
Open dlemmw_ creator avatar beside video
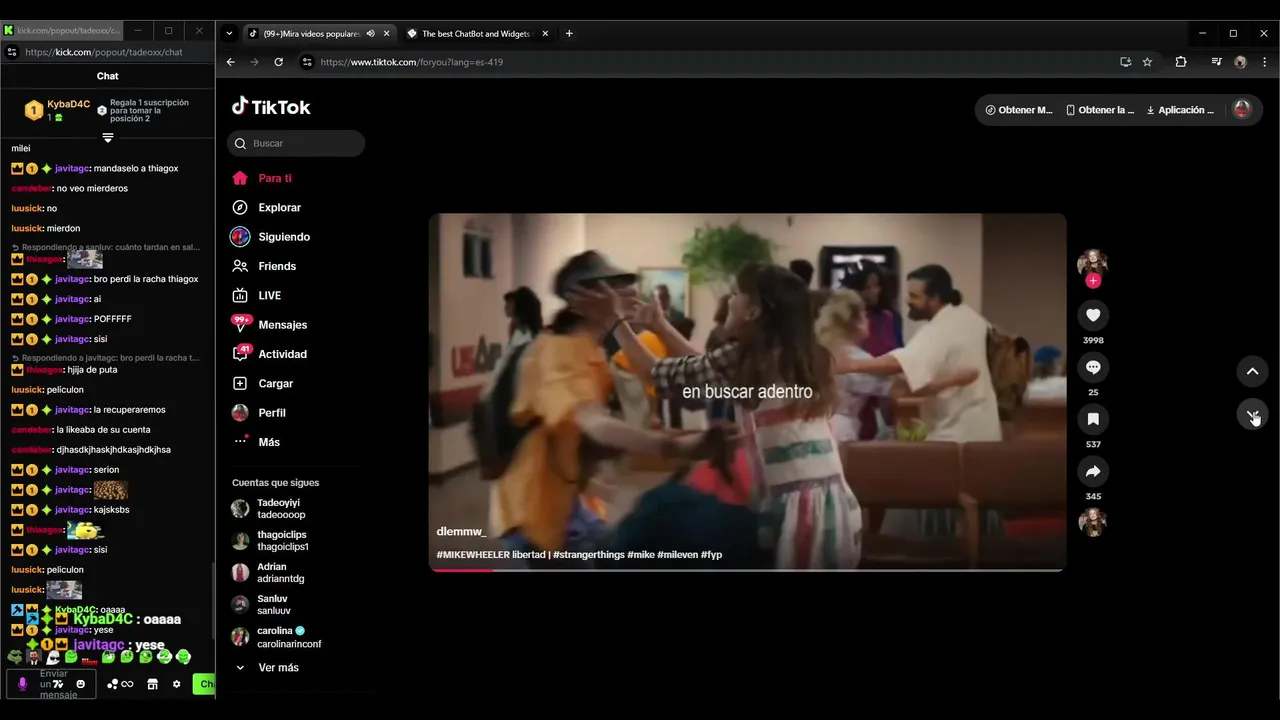1092,263
